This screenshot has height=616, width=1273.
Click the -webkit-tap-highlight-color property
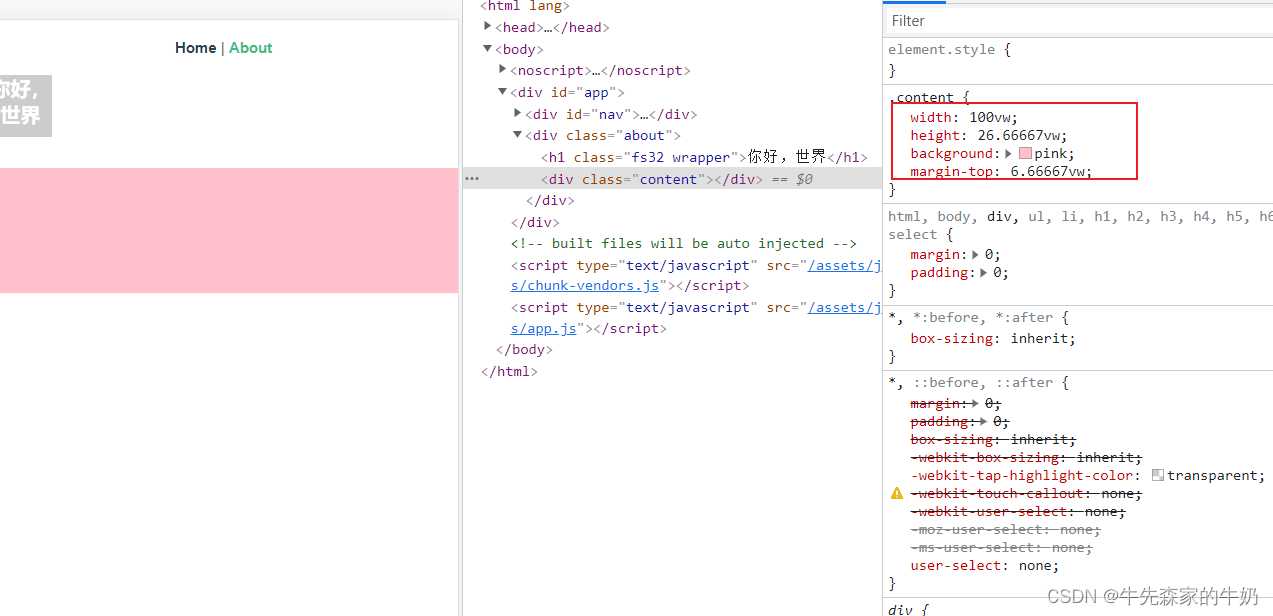point(1023,476)
